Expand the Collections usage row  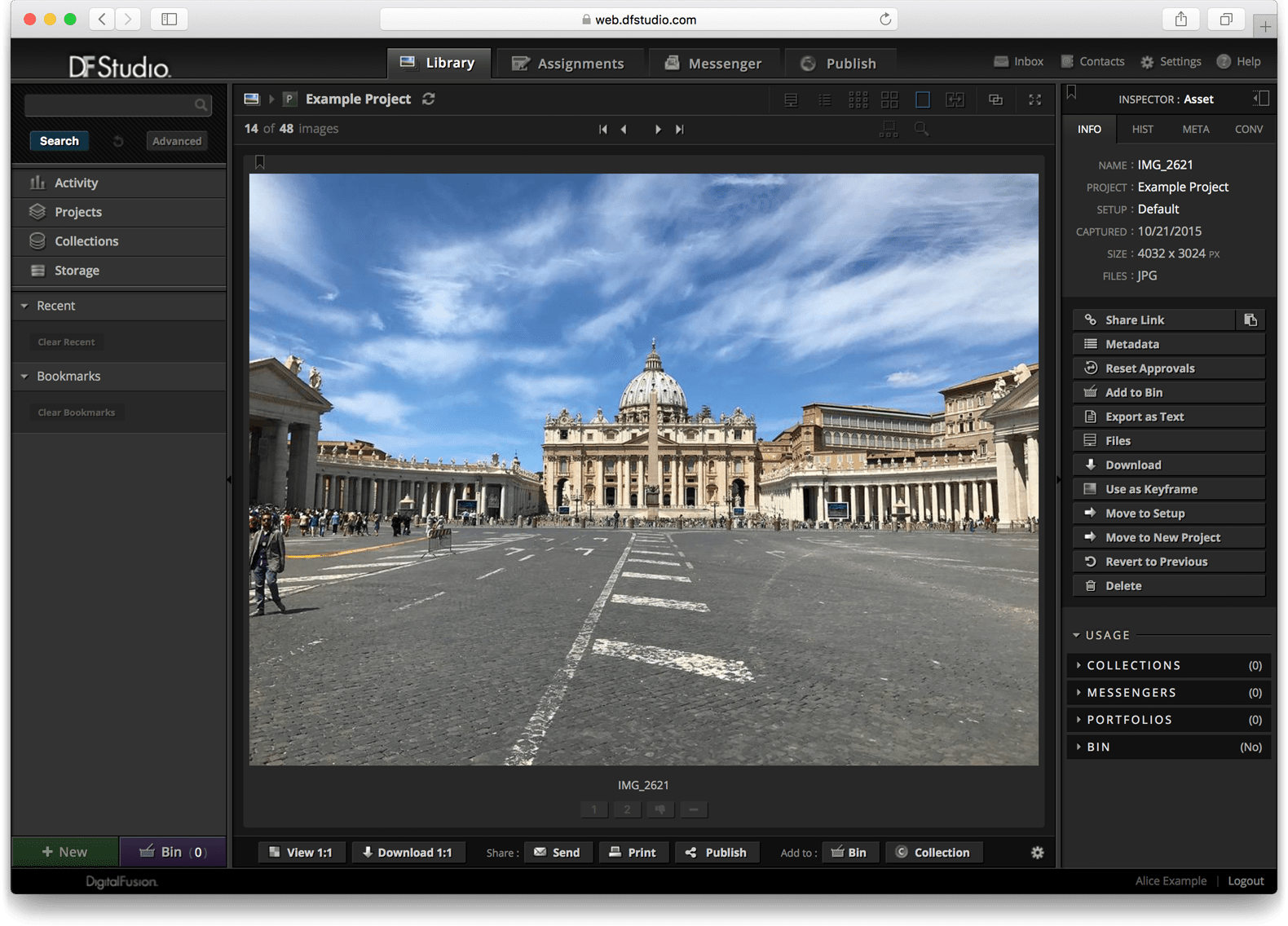pos(1168,665)
